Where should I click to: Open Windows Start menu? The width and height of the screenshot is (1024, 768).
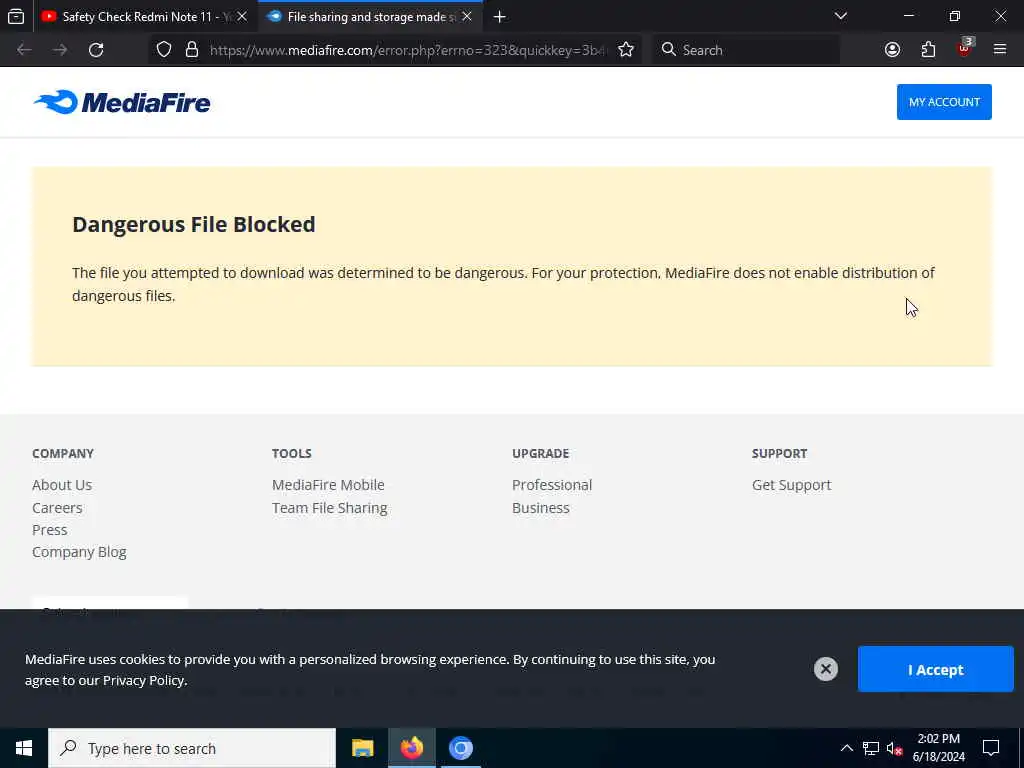pyautogui.click(x=24, y=748)
